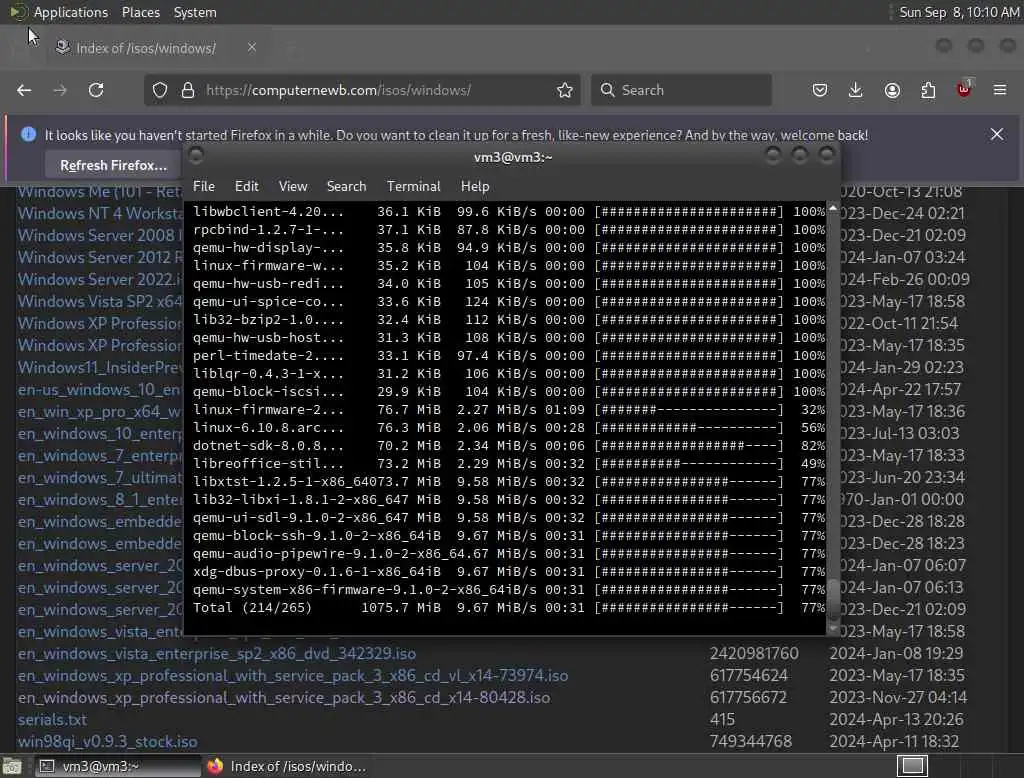Open the Pocket save icon

pyautogui.click(x=820, y=90)
